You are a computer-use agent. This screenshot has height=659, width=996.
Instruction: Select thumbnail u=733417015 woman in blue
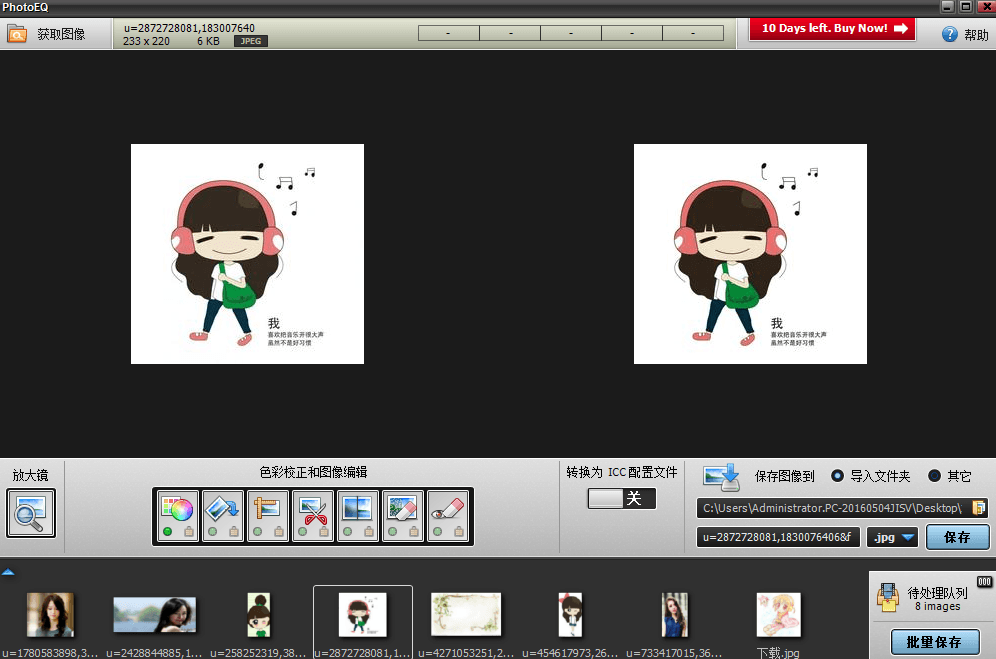pyautogui.click(x=675, y=615)
